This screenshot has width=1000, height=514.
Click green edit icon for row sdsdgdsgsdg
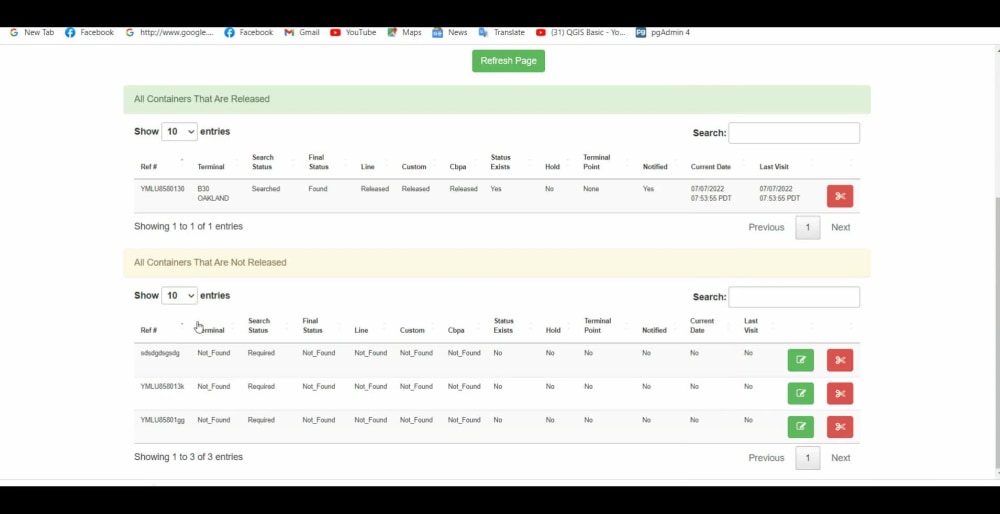coord(800,360)
